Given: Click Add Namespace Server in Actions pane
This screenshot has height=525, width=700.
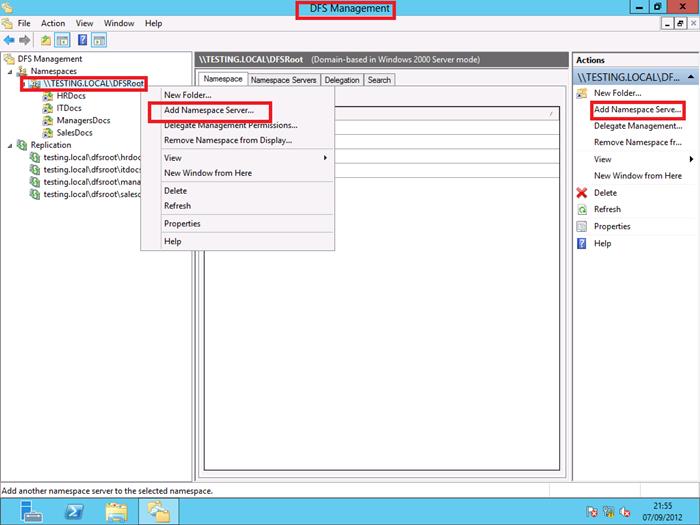Looking at the screenshot, I should 638,110.
